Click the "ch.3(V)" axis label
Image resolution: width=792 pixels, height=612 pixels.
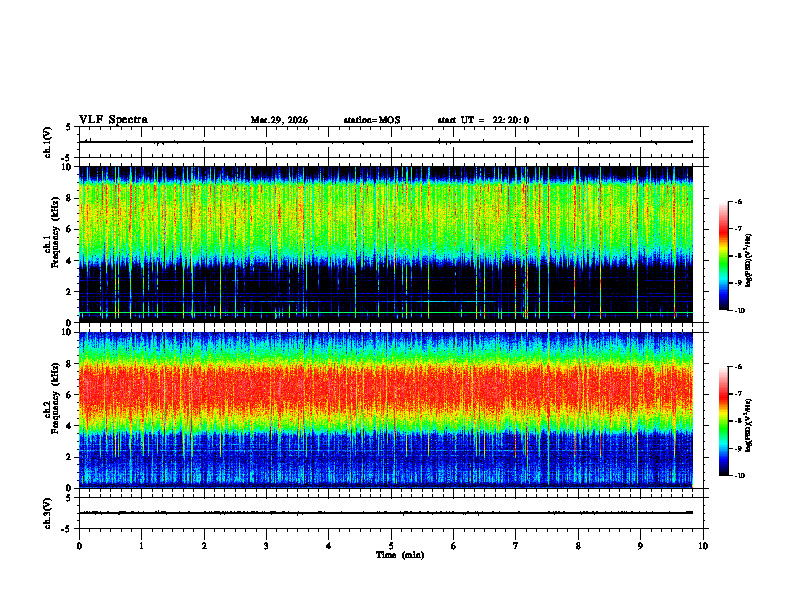point(48,513)
